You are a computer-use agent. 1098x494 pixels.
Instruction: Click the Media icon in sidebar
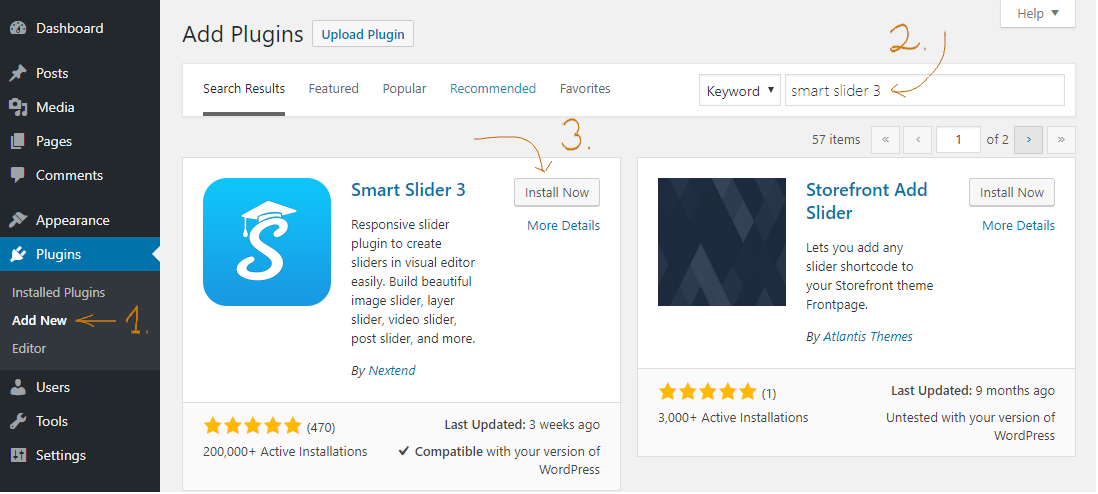(18, 107)
